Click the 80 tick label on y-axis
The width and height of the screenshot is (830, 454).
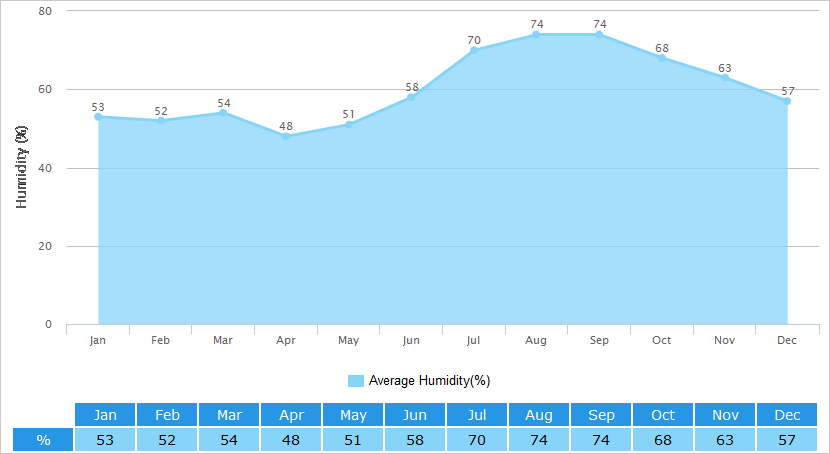(45, 11)
